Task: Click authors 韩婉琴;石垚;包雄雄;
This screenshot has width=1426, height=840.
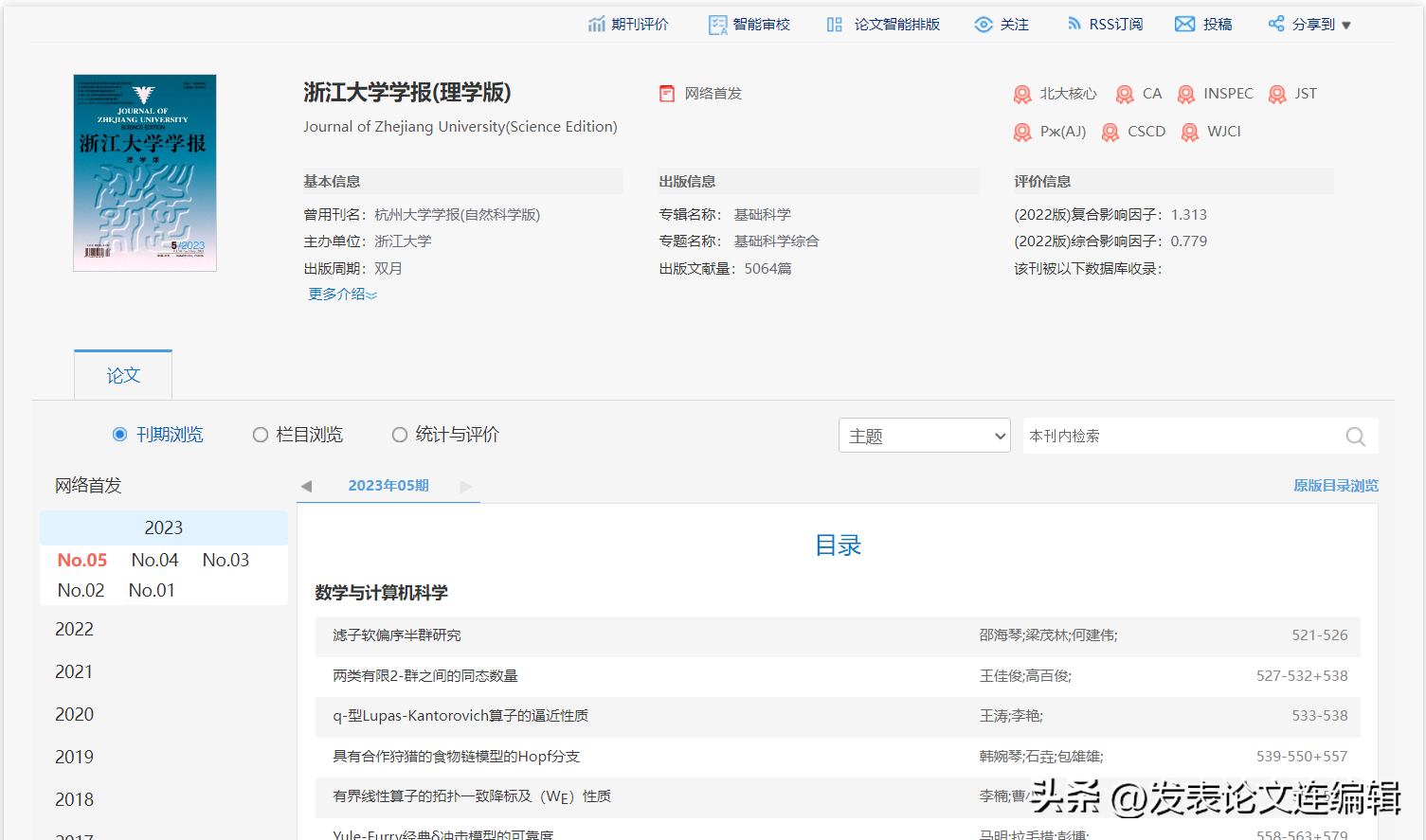Action: tap(1041, 757)
